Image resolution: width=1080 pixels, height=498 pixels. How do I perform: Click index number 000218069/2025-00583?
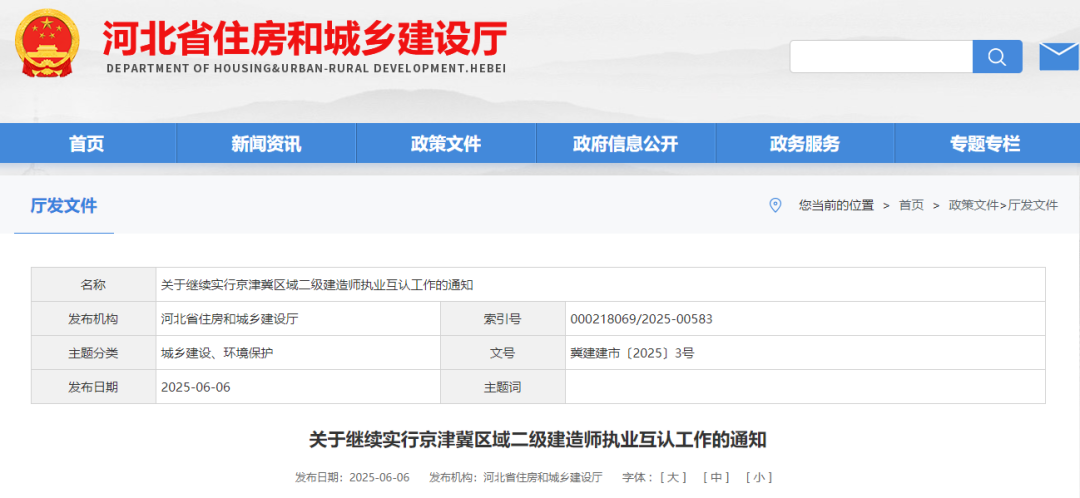coord(641,319)
